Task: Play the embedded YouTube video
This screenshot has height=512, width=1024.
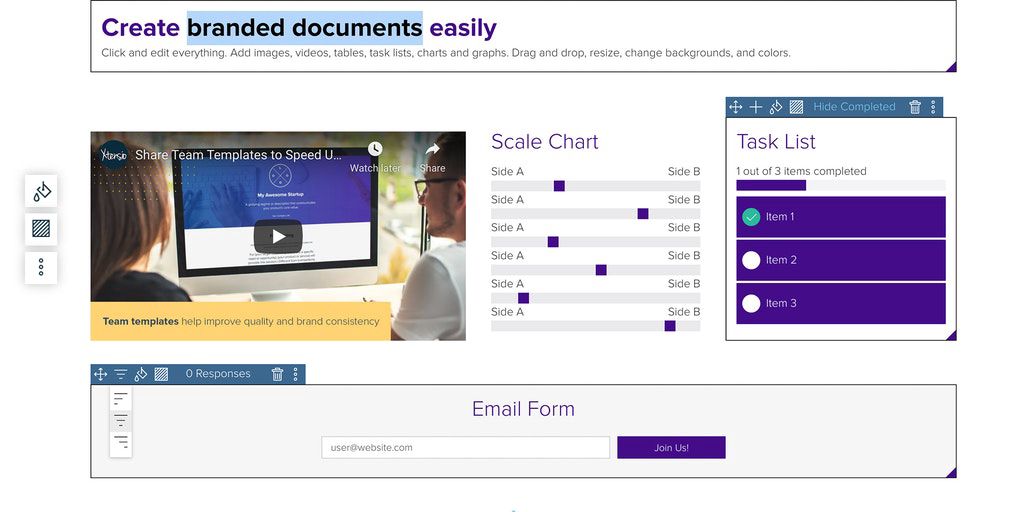Action: coord(278,236)
